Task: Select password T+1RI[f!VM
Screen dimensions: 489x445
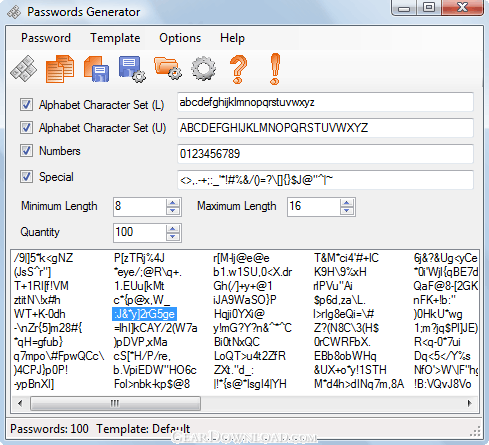Action: 41,286
